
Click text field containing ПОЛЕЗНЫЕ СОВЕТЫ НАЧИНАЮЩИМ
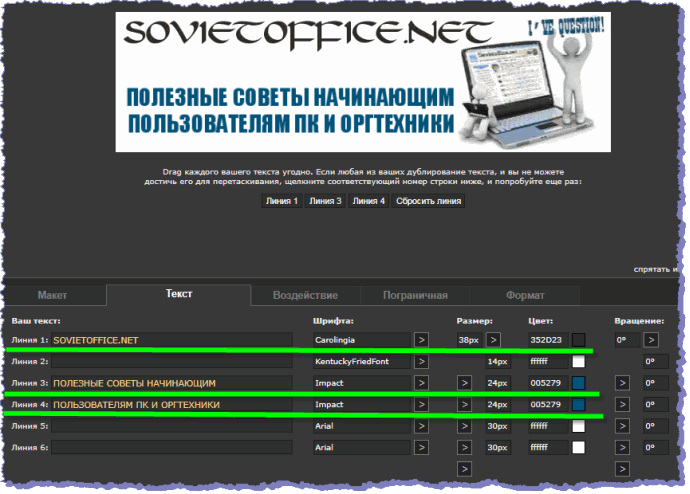pos(172,383)
